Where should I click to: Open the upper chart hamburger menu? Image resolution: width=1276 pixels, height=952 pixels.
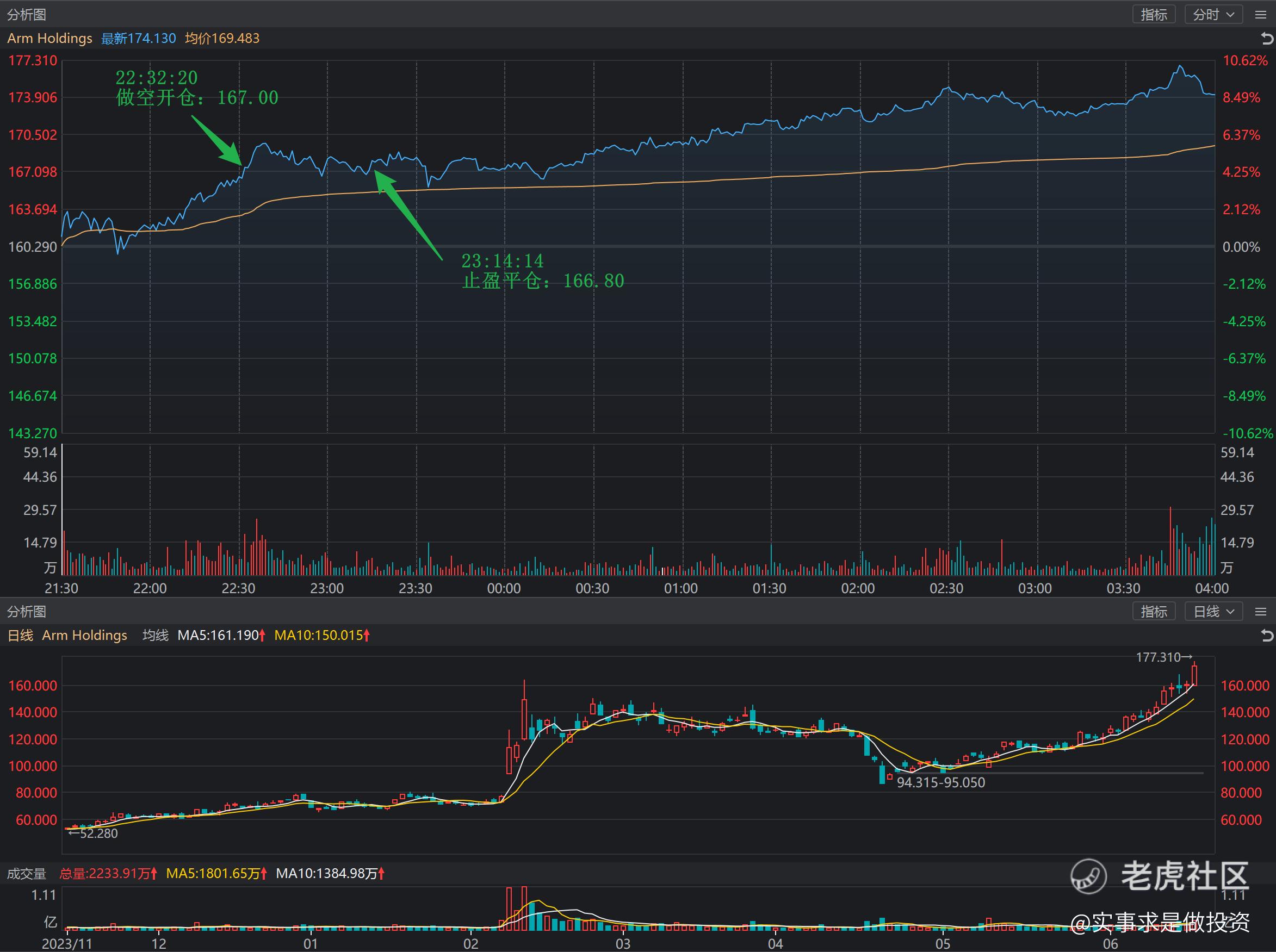(1260, 15)
